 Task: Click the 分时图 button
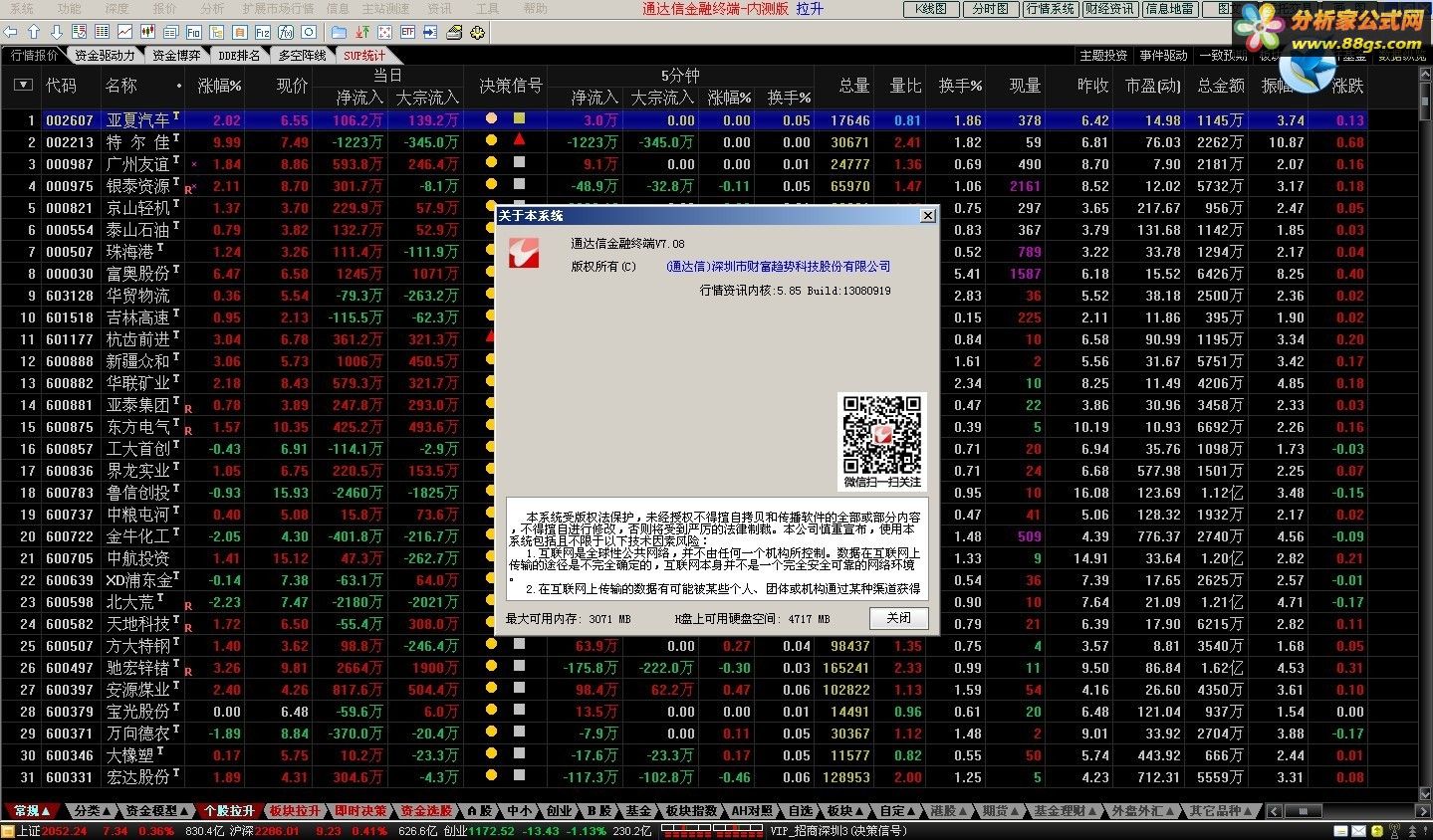point(990,9)
